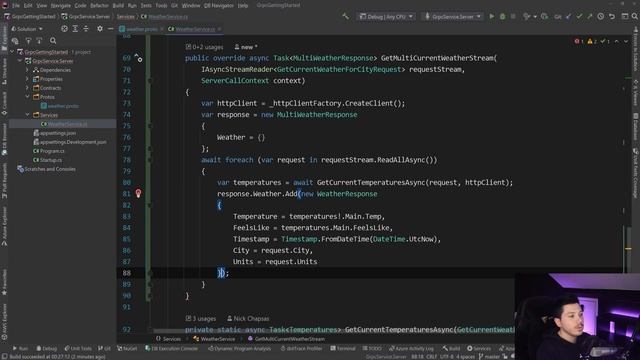The height and width of the screenshot is (360, 640).
Task: Click the breakpoint bulb icon on line 81
Action: 138,193
